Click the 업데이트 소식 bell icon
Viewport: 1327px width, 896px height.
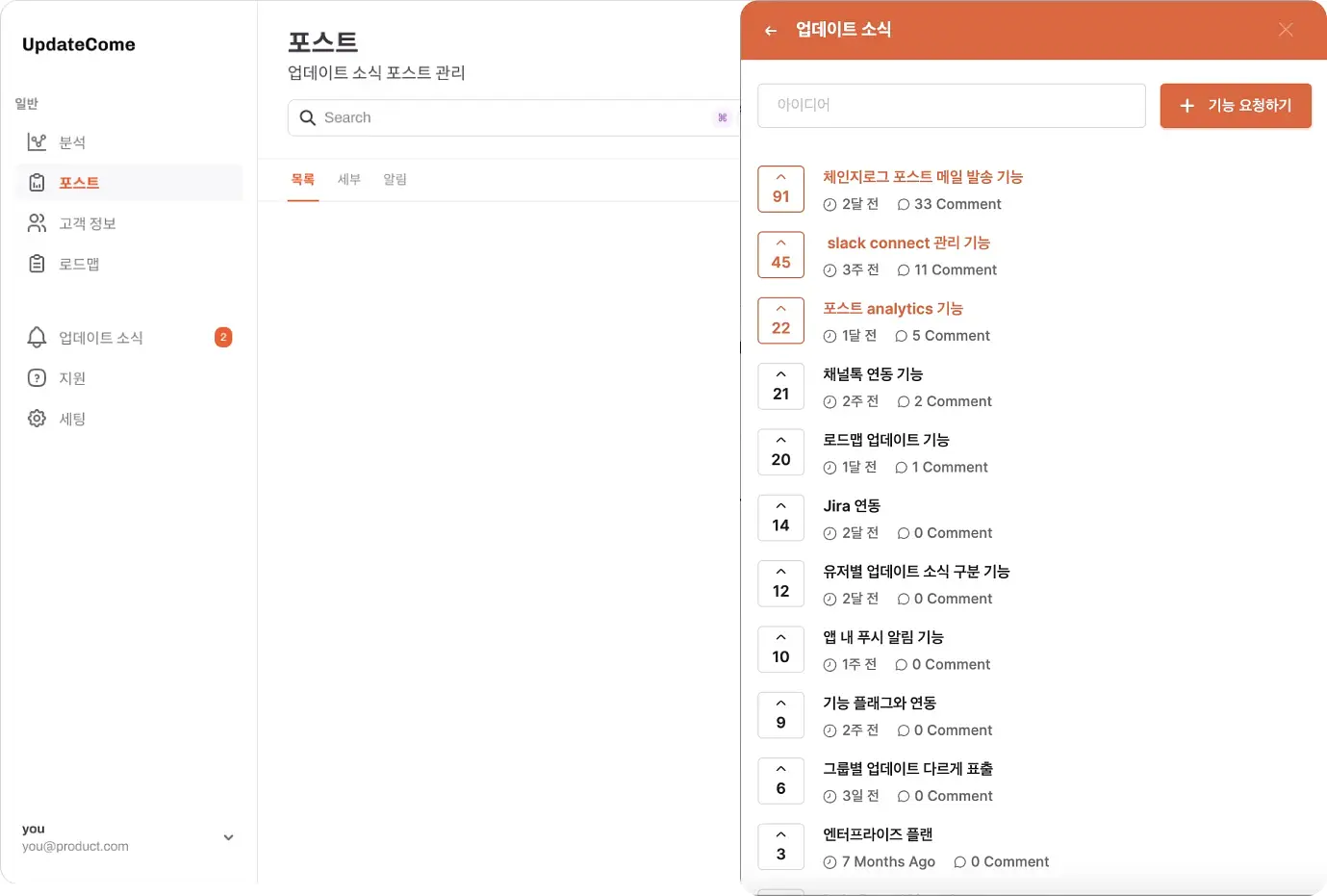point(37,338)
